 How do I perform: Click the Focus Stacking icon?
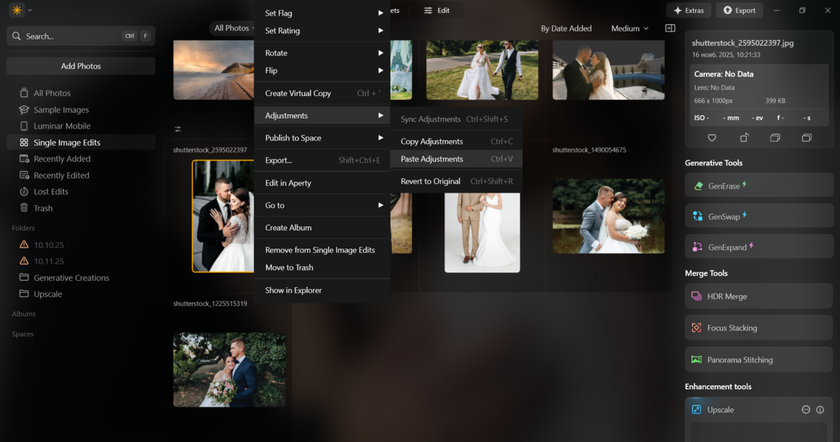point(696,327)
